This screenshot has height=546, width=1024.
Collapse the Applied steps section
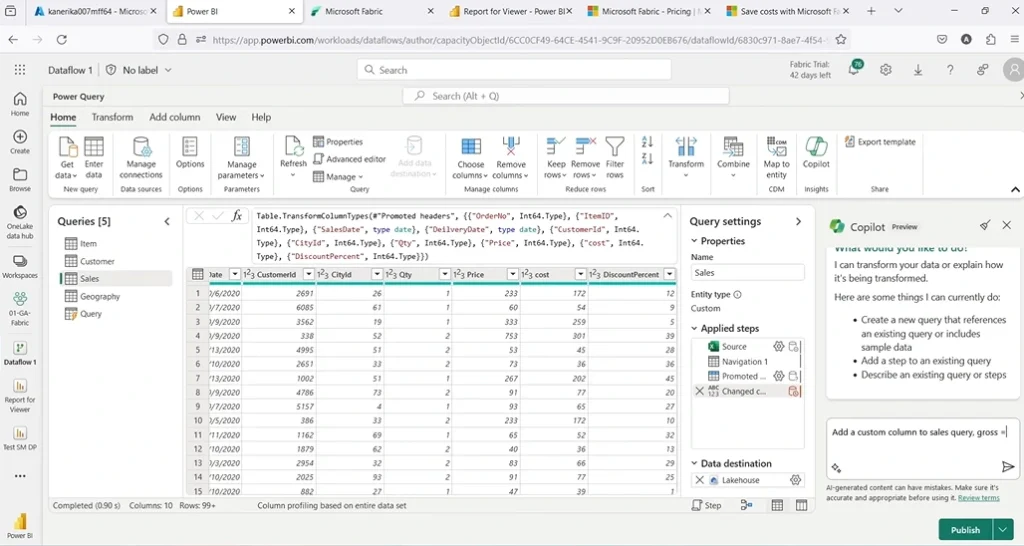click(x=694, y=329)
